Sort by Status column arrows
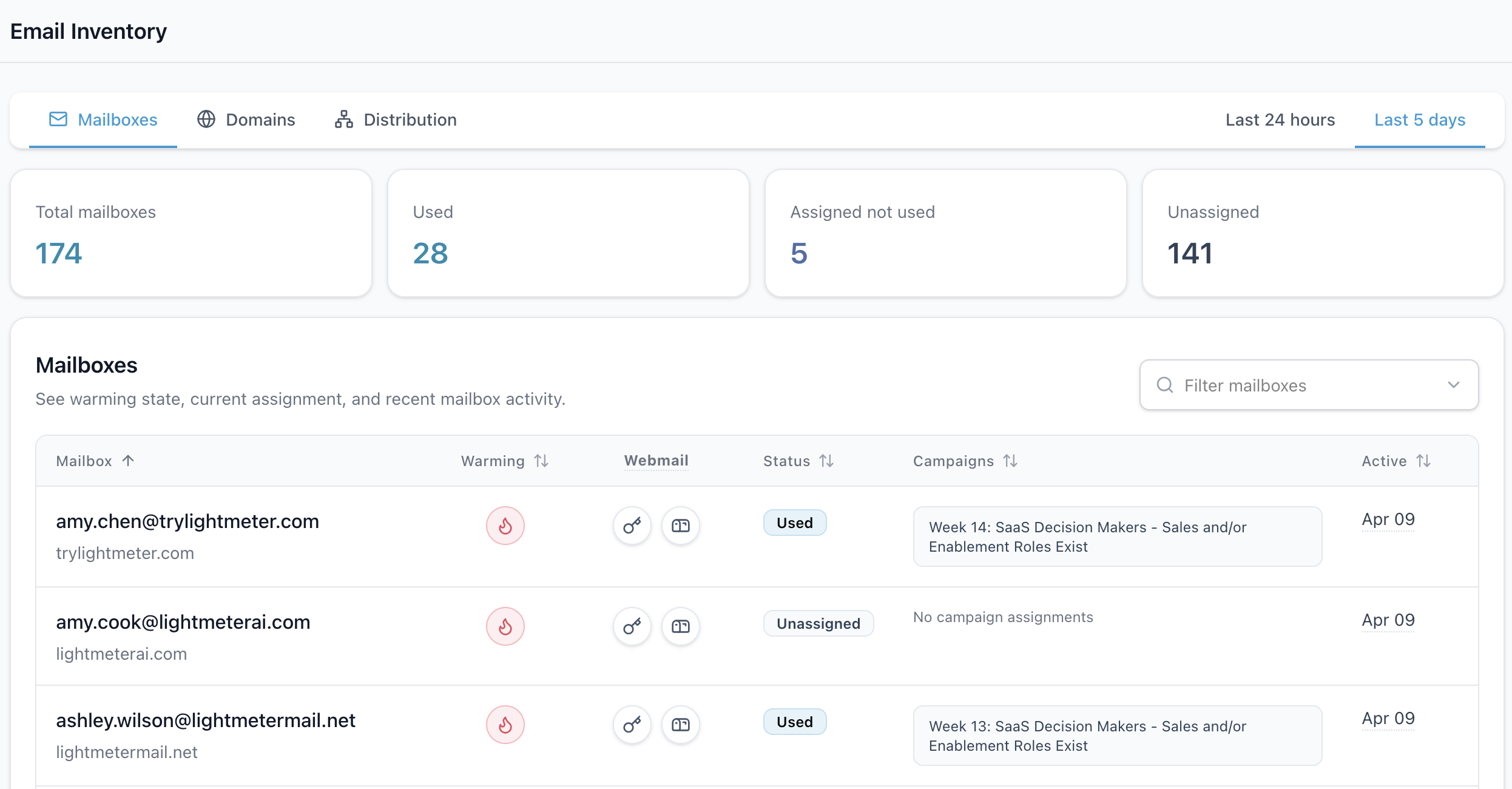Screen dimensions: 1512x789 pyautogui.click(x=826, y=461)
